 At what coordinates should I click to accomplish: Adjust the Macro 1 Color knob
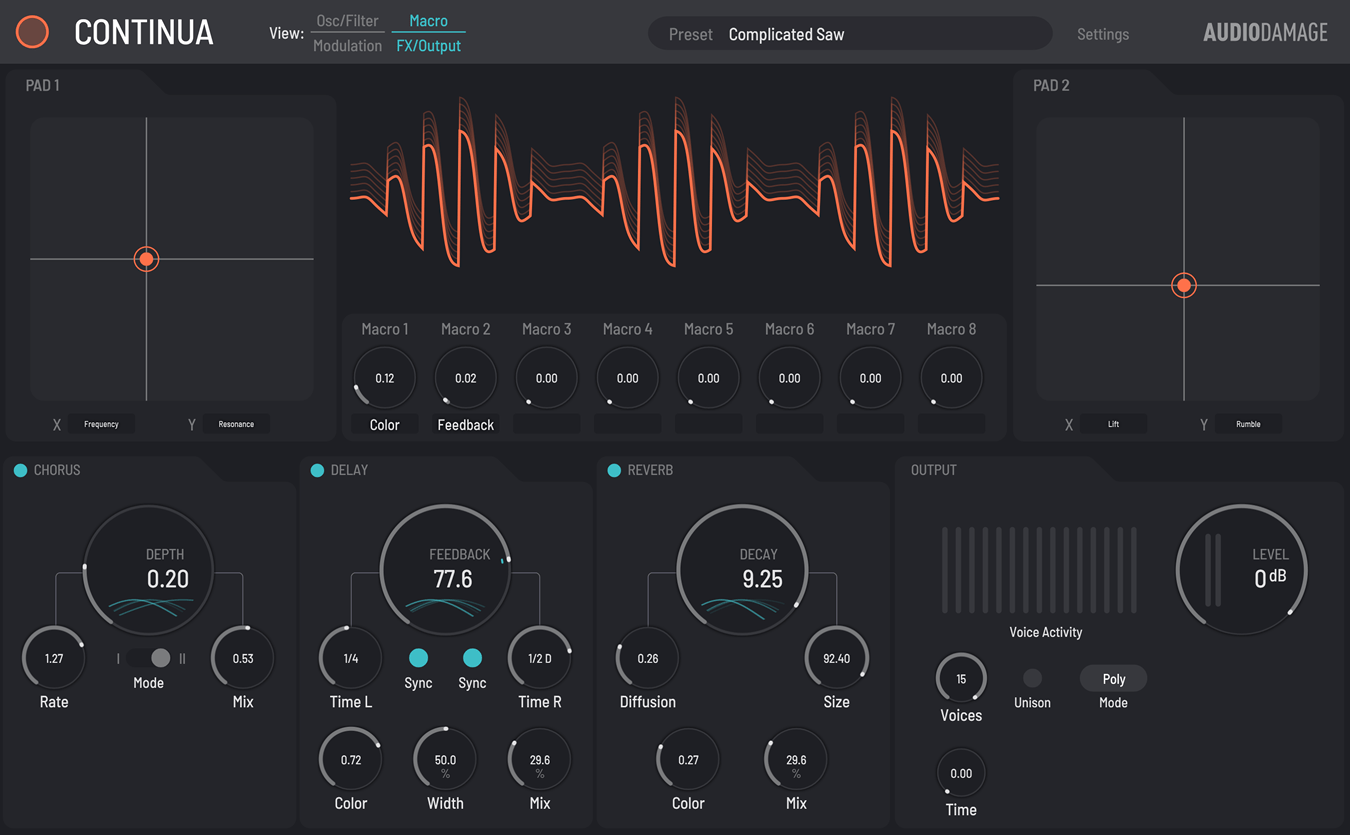coord(384,377)
